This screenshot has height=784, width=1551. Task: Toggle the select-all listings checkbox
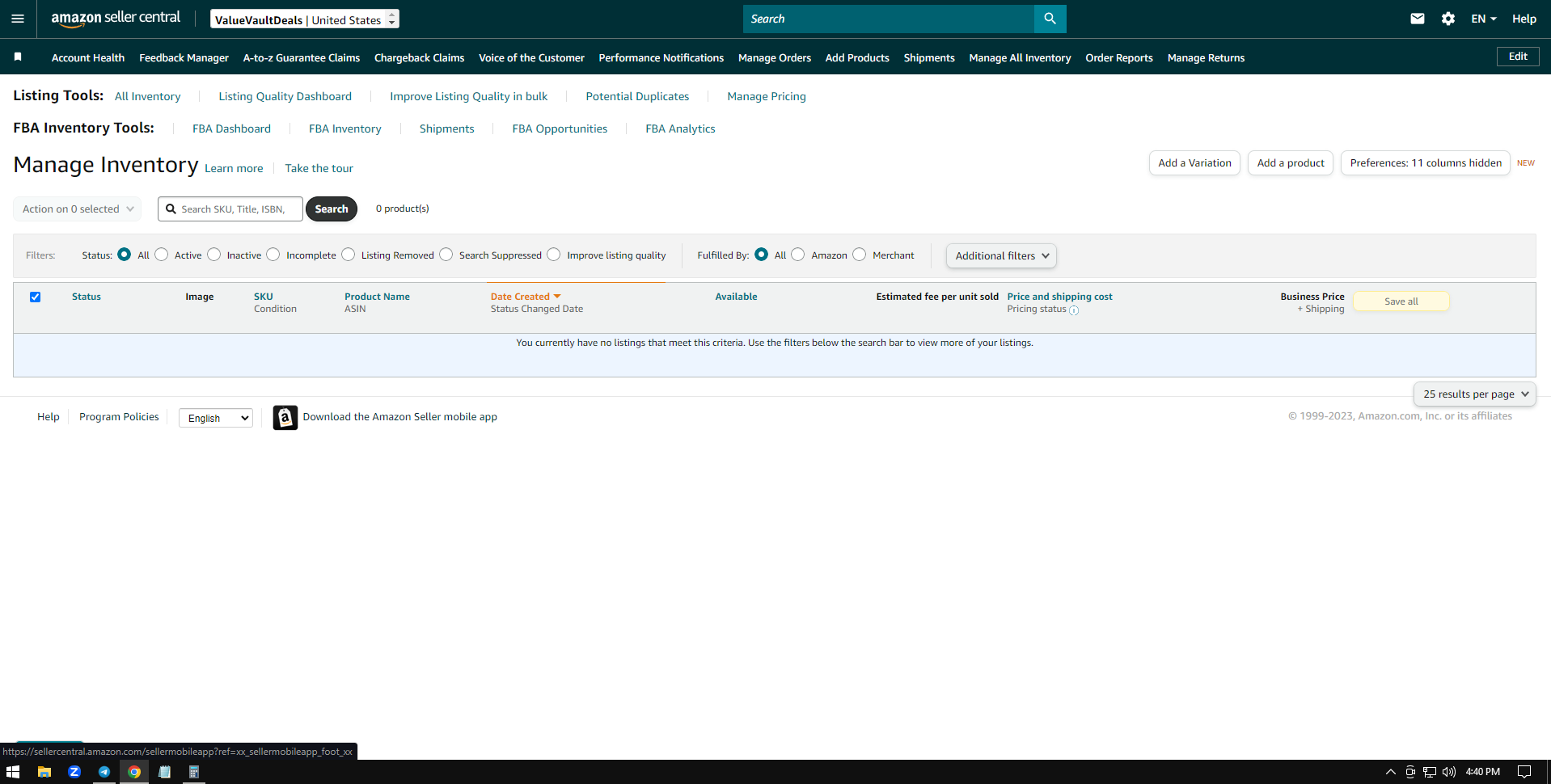pos(35,297)
